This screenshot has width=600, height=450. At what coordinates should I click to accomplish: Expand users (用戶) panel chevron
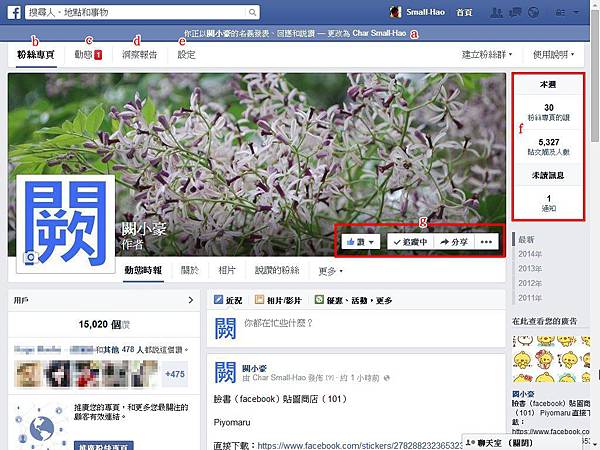point(191,300)
